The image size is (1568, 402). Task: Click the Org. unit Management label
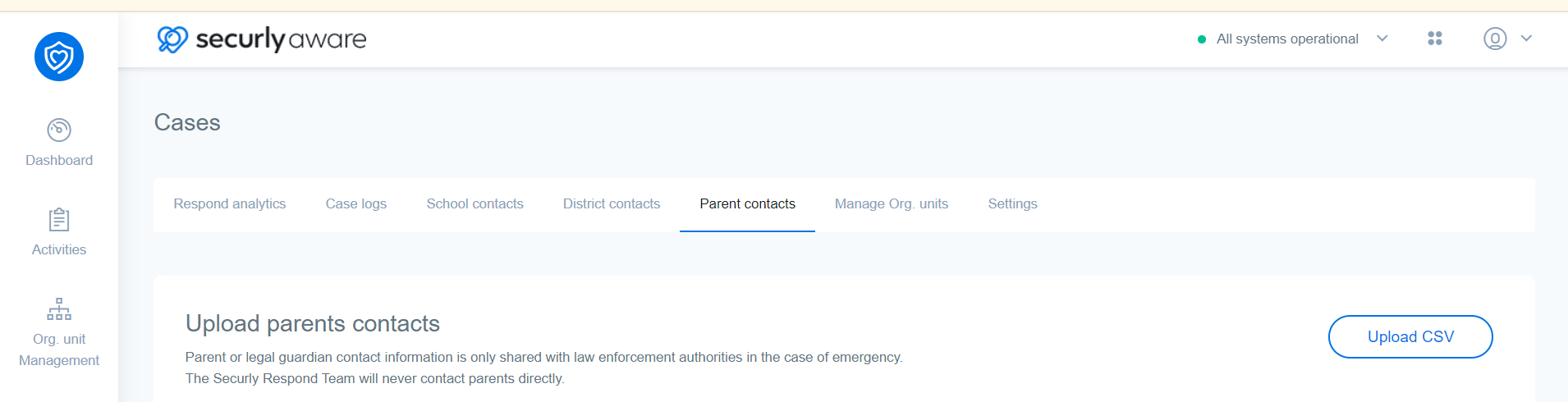(59, 349)
